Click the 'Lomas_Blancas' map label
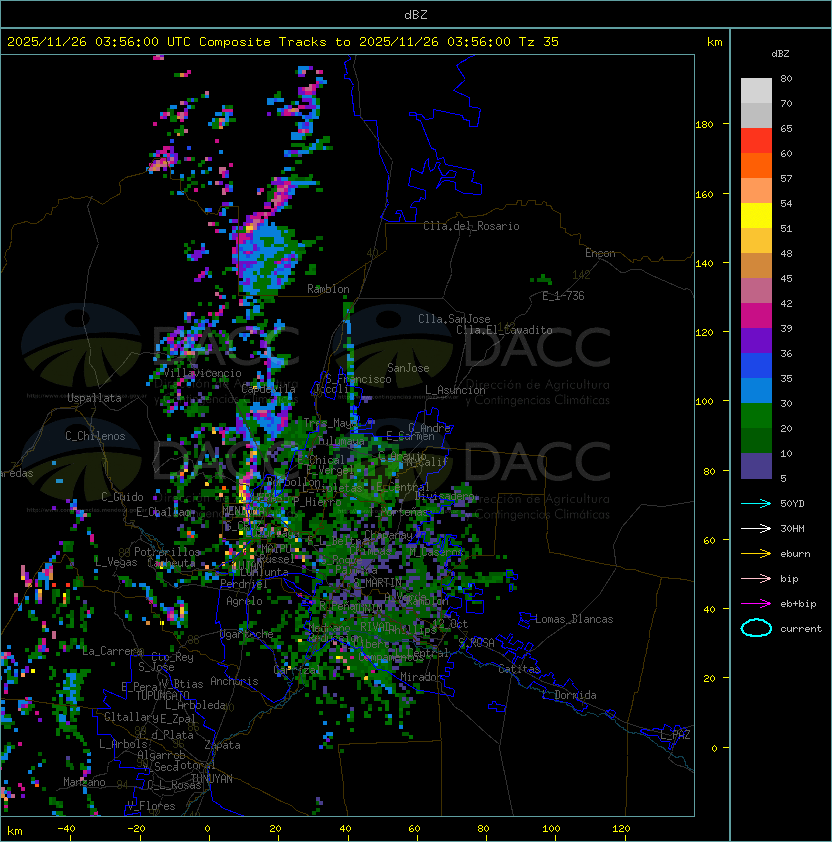This screenshot has width=832, height=842. 574,619
